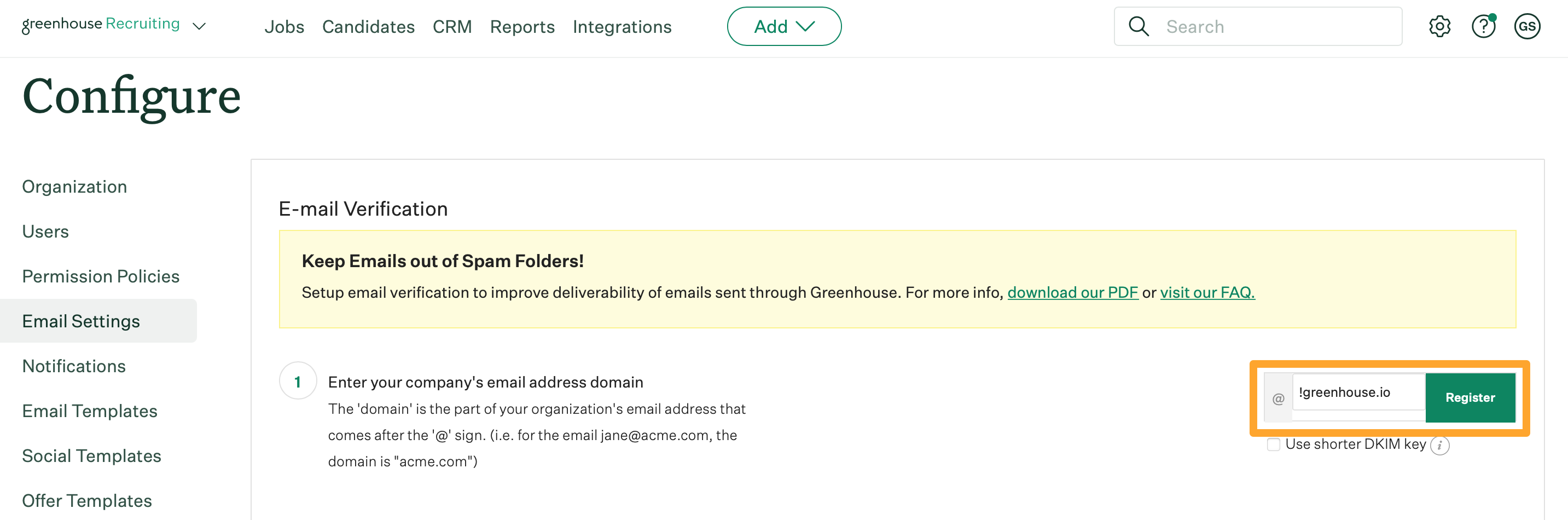
Task: Click the Greenhouse Recruiting logo
Action: [101, 24]
